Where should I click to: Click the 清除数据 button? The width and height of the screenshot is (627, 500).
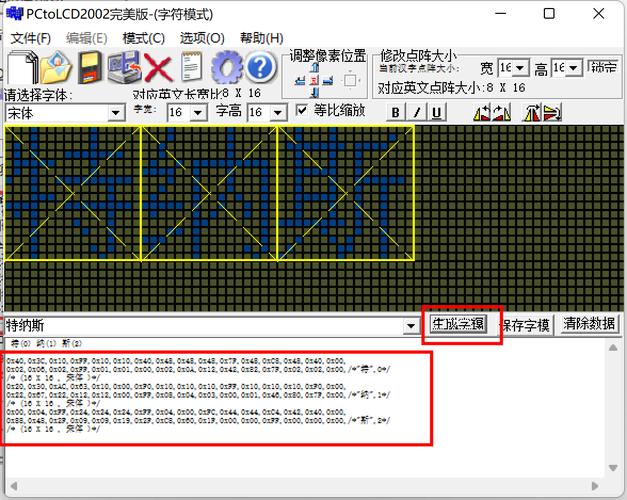coord(589,324)
